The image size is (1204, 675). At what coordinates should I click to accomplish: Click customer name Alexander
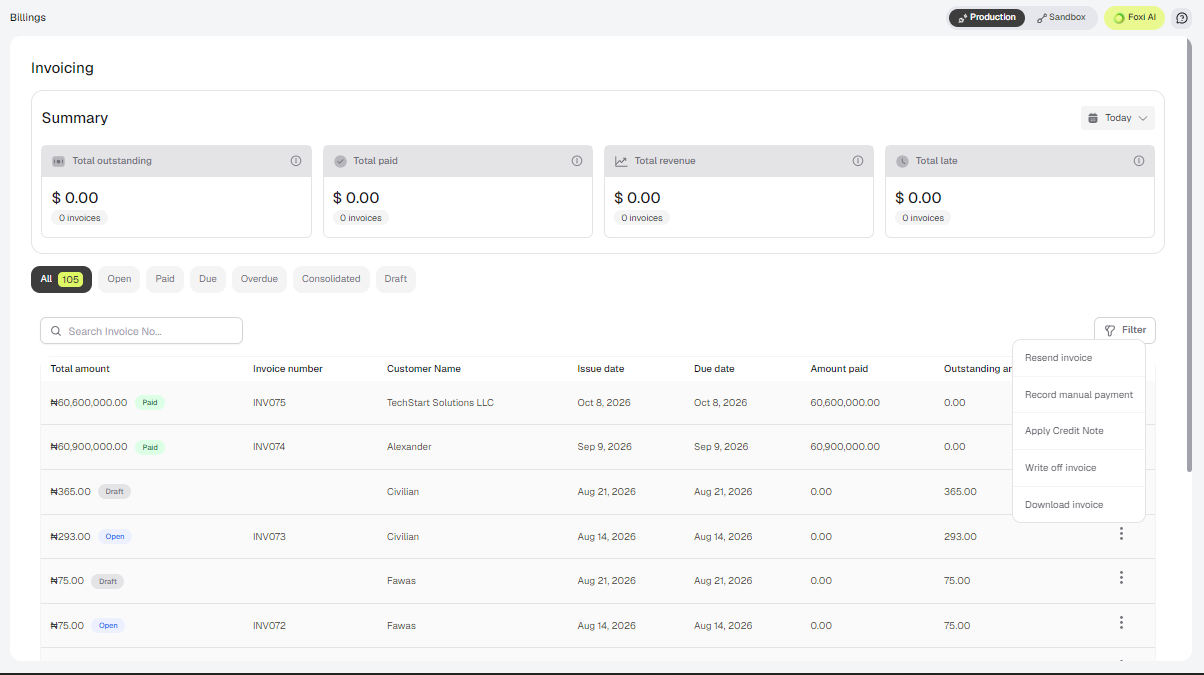[409, 447]
